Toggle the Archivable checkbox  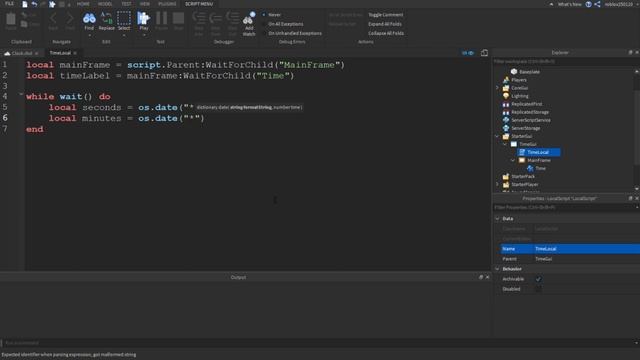click(x=538, y=279)
